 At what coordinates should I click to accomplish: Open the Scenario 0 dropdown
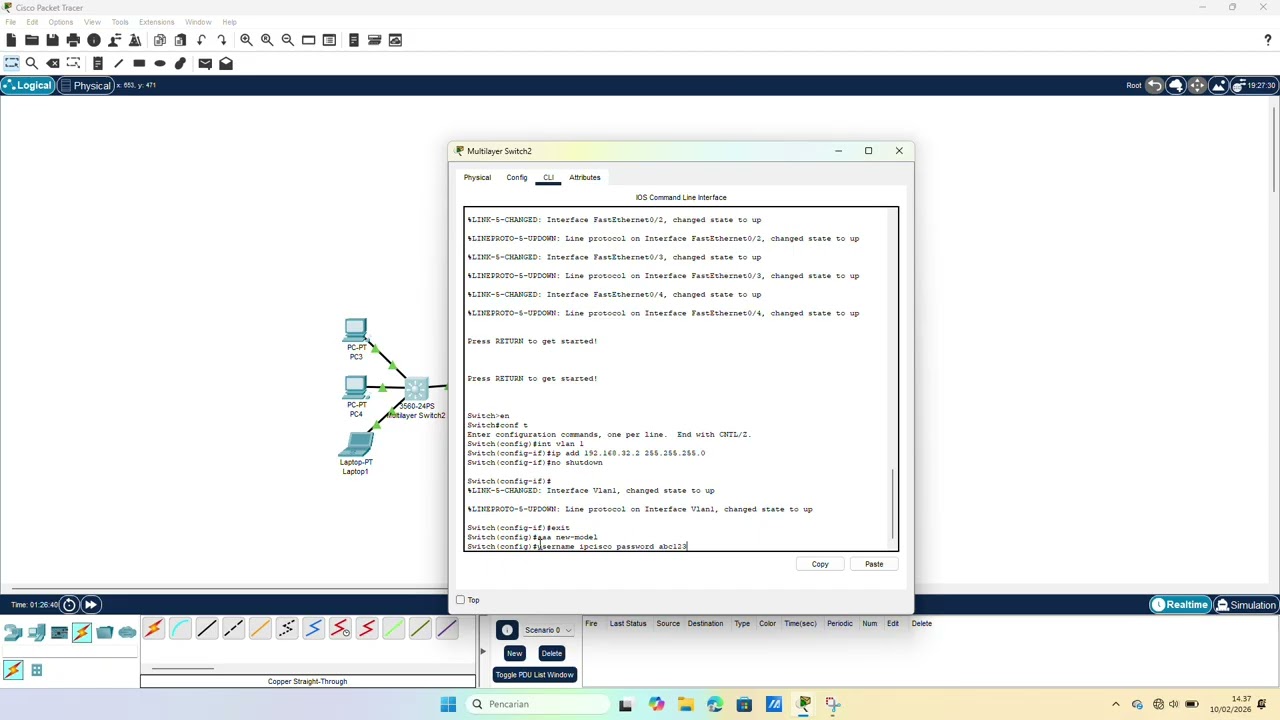tap(547, 630)
